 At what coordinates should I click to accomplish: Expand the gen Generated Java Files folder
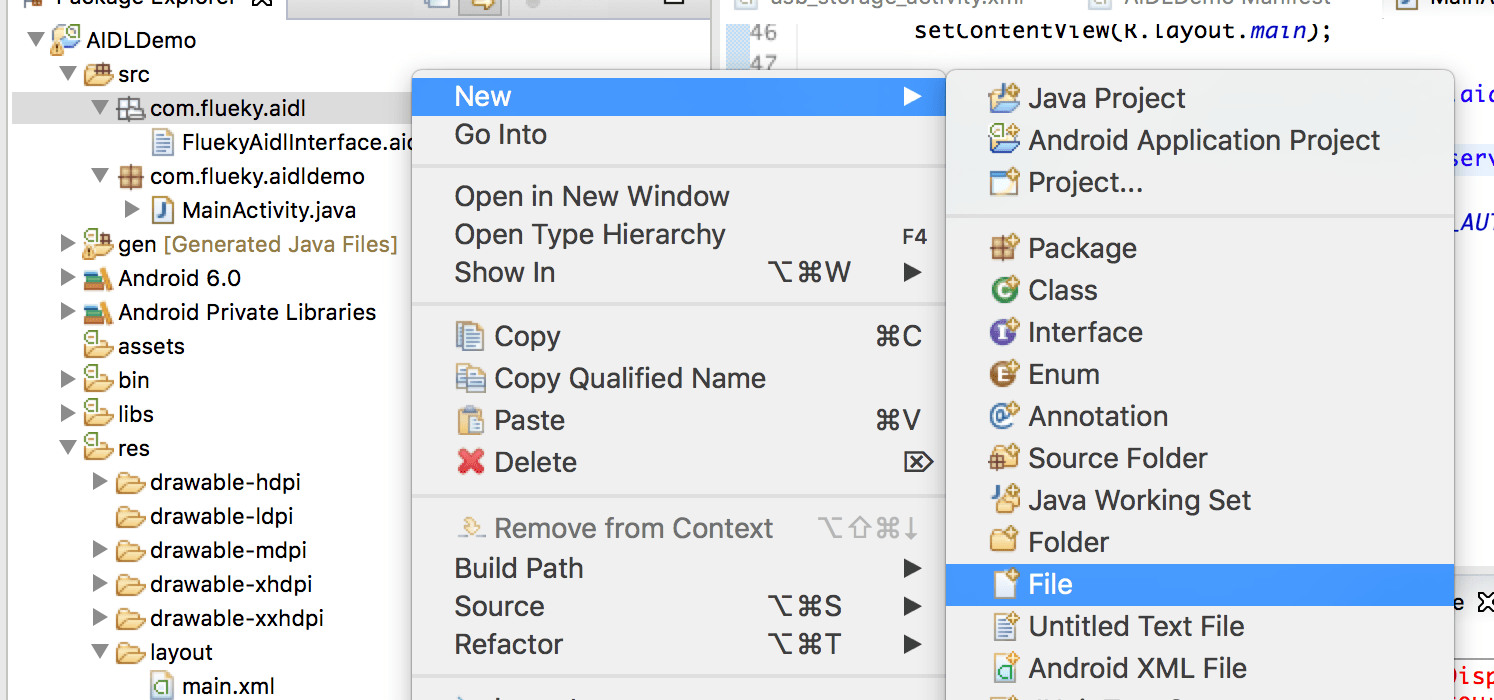(67, 243)
